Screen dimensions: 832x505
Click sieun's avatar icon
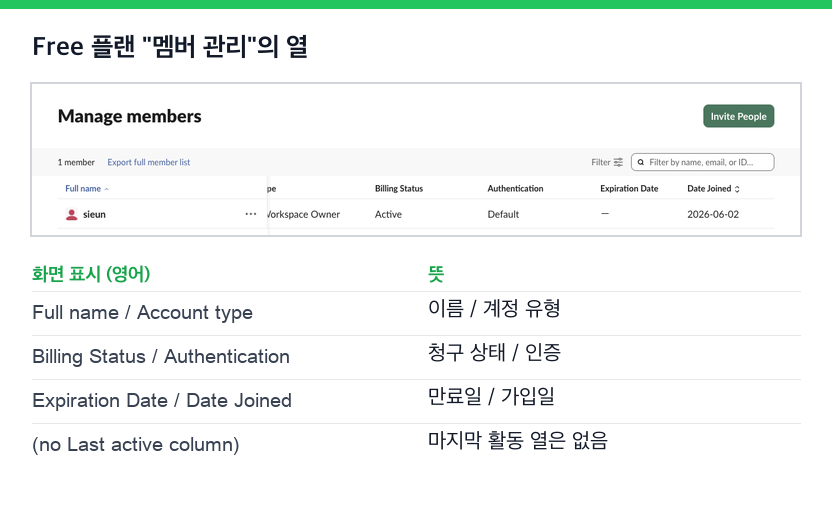pyautogui.click(x=71, y=214)
